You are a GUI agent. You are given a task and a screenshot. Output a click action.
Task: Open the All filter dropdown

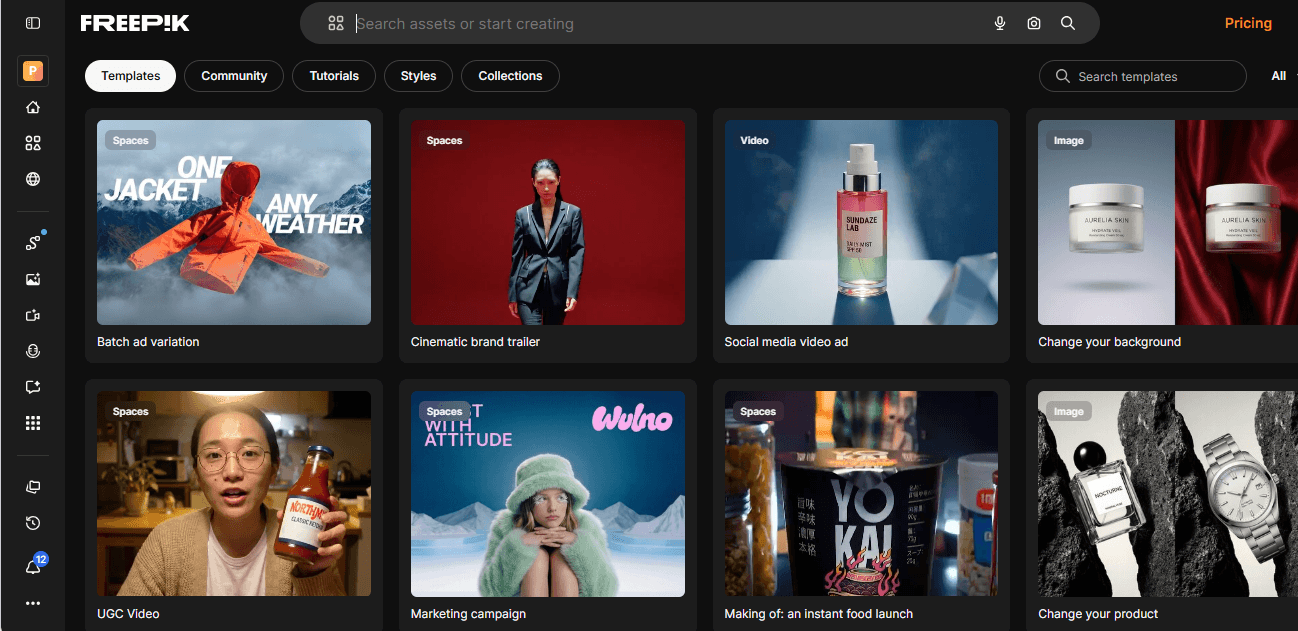pos(1279,75)
